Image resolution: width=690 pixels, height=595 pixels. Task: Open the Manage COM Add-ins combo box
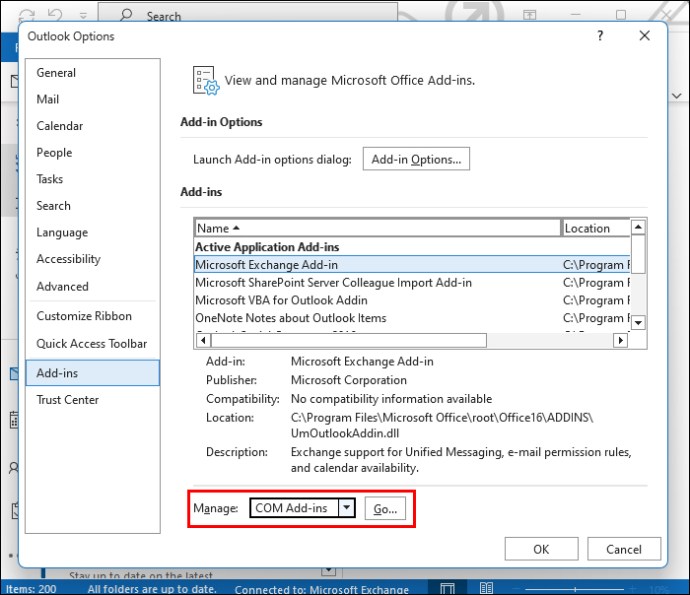pyautogui.click(x=302, y=508)
